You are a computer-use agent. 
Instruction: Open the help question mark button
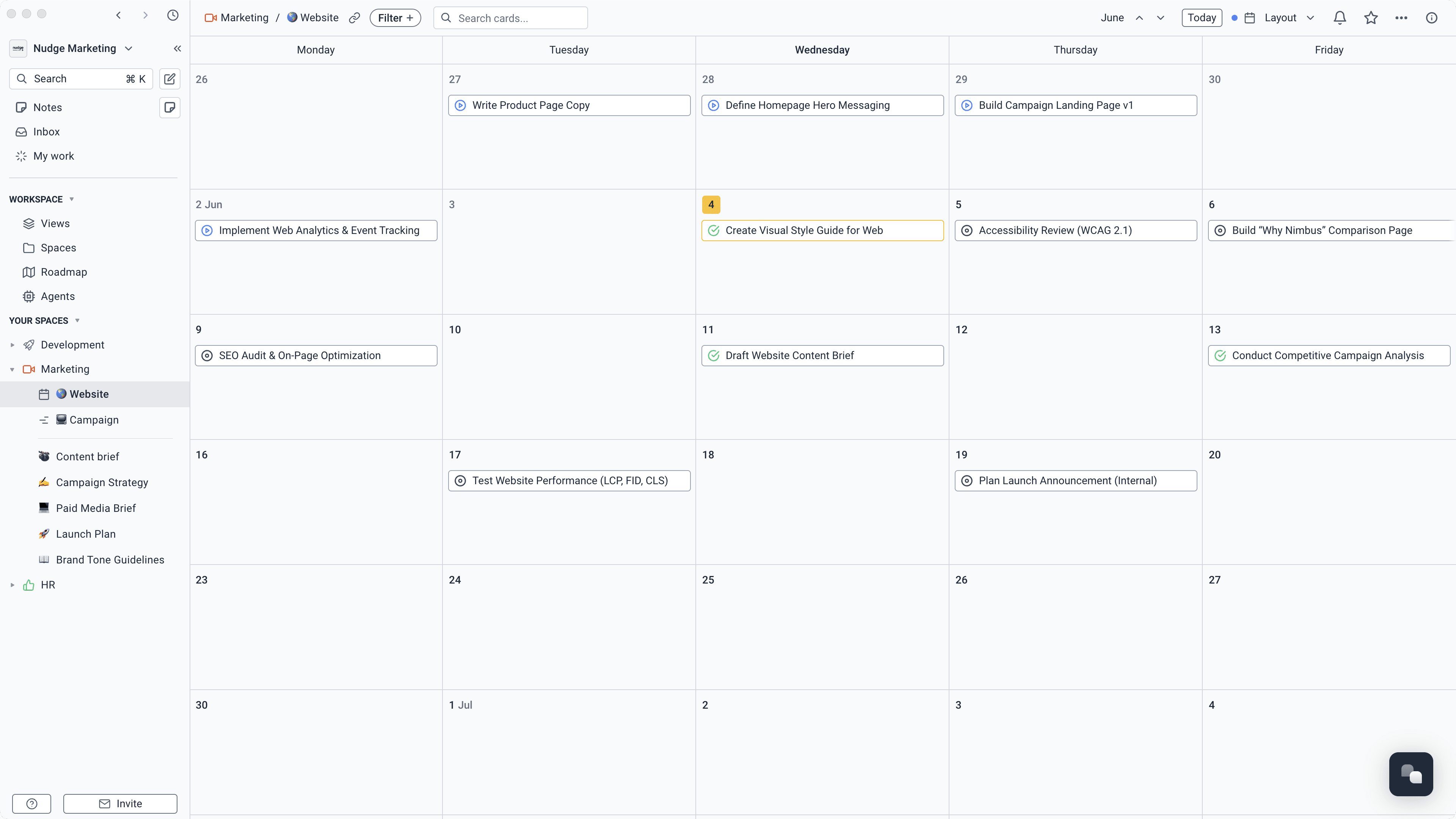[31, 804]
